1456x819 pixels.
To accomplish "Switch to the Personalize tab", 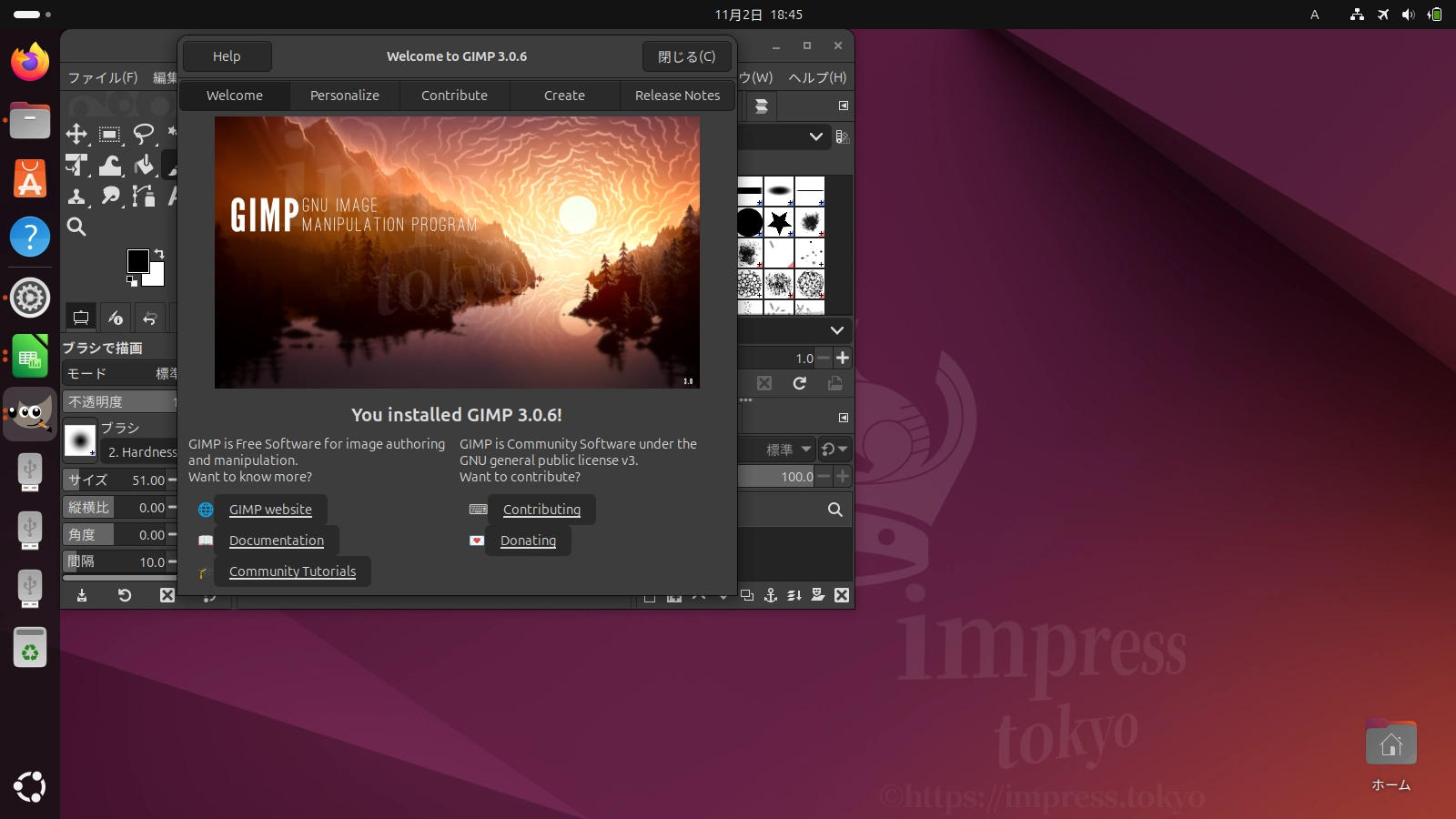I will click(x=345, y=96).
